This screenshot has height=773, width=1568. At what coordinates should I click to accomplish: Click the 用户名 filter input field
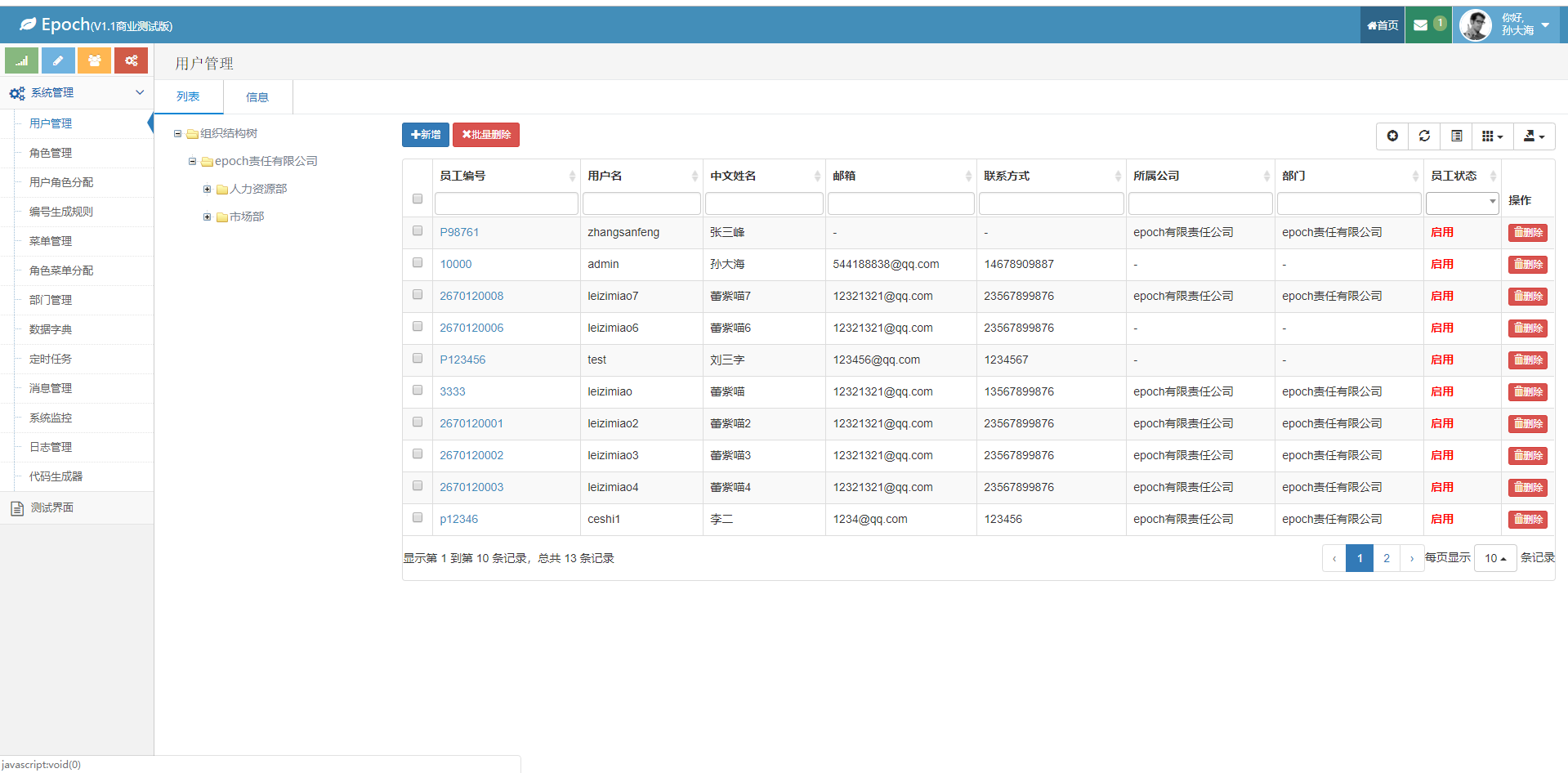point(641,203)
